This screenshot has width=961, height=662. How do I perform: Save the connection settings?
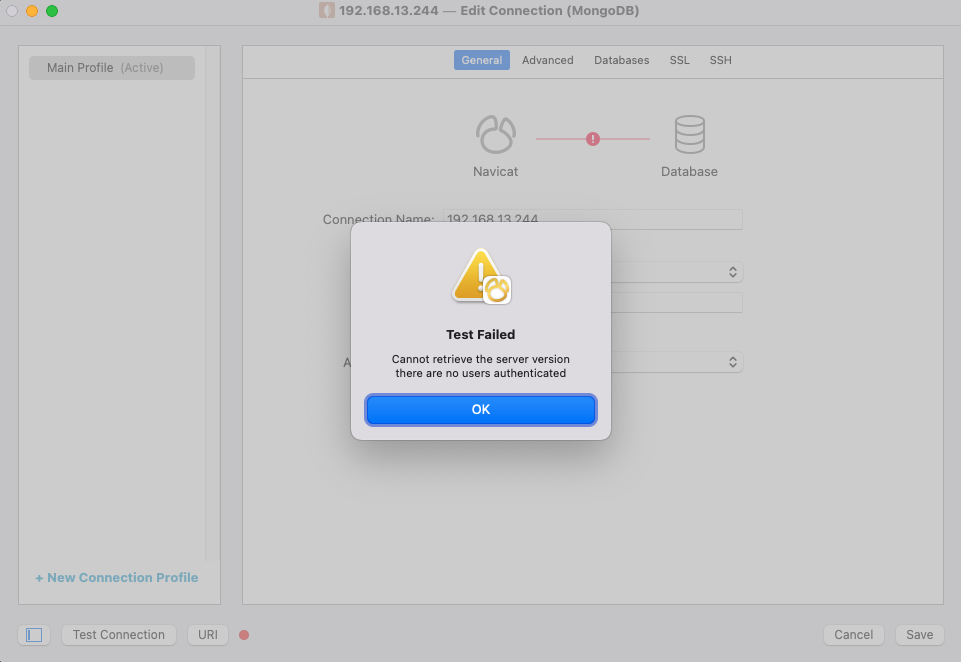point(919,635)
